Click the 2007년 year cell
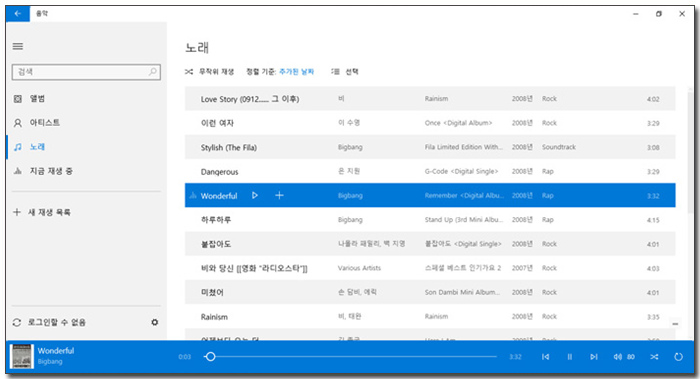700x379 pixels. (x=522, y=268)
